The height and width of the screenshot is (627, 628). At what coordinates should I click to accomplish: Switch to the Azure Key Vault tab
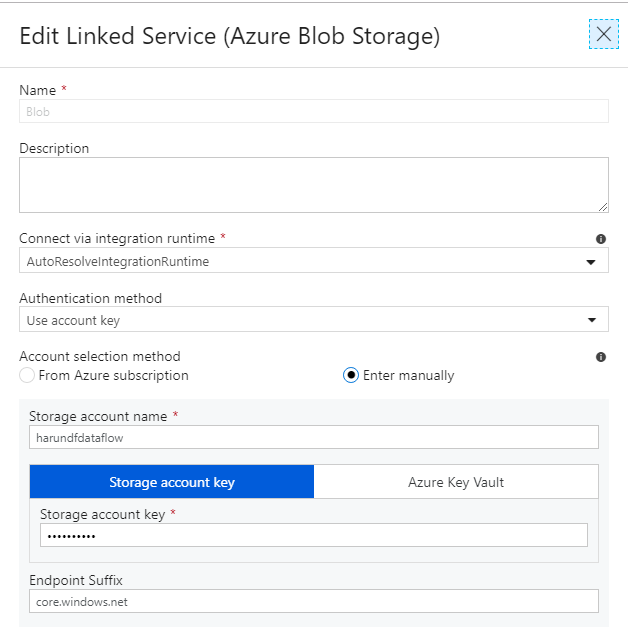pos(456,482)
